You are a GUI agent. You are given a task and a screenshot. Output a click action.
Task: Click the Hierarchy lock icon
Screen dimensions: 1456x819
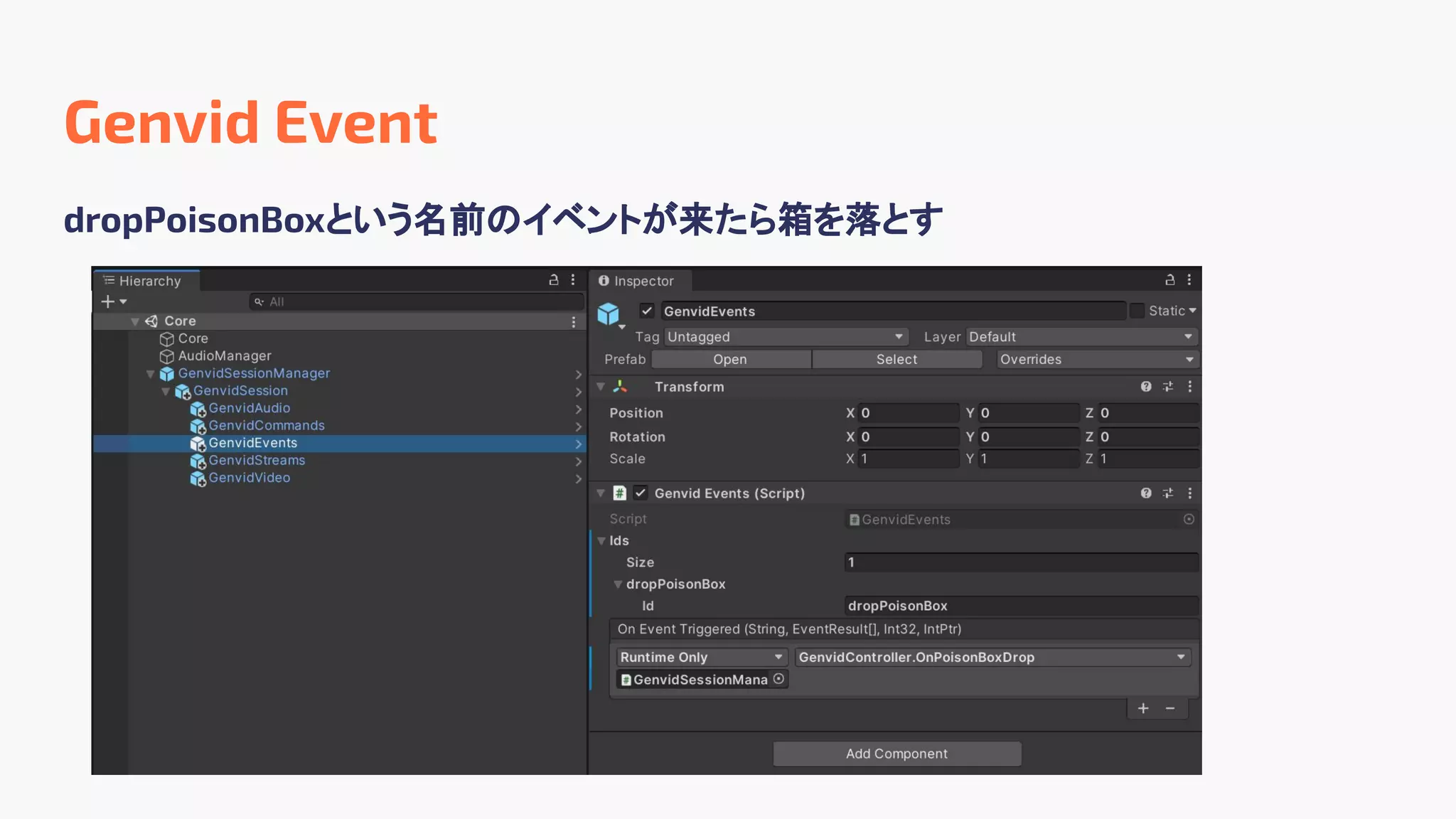[x=554, y=280]
